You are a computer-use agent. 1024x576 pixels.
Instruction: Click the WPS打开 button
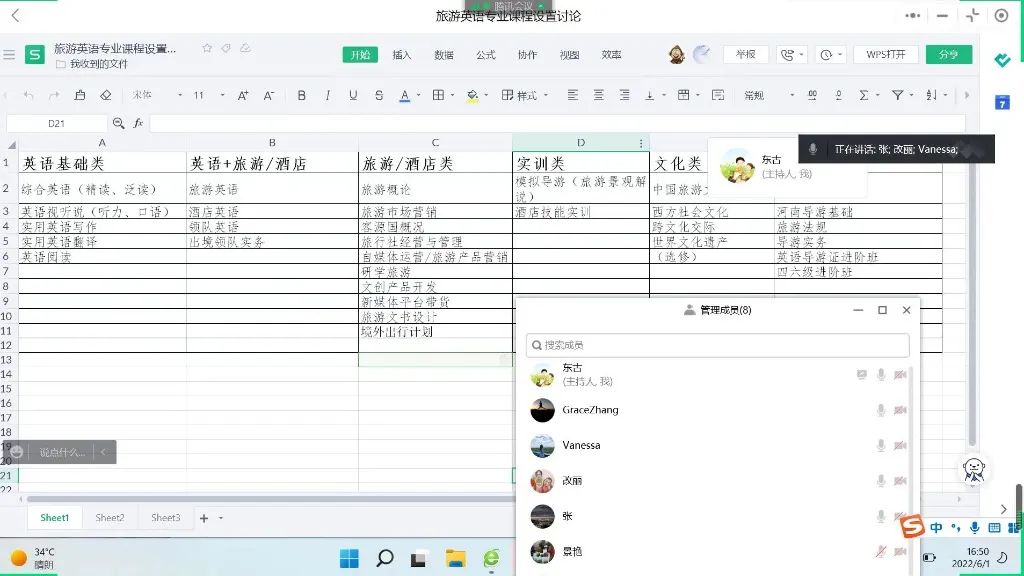[x=885, y=55]
